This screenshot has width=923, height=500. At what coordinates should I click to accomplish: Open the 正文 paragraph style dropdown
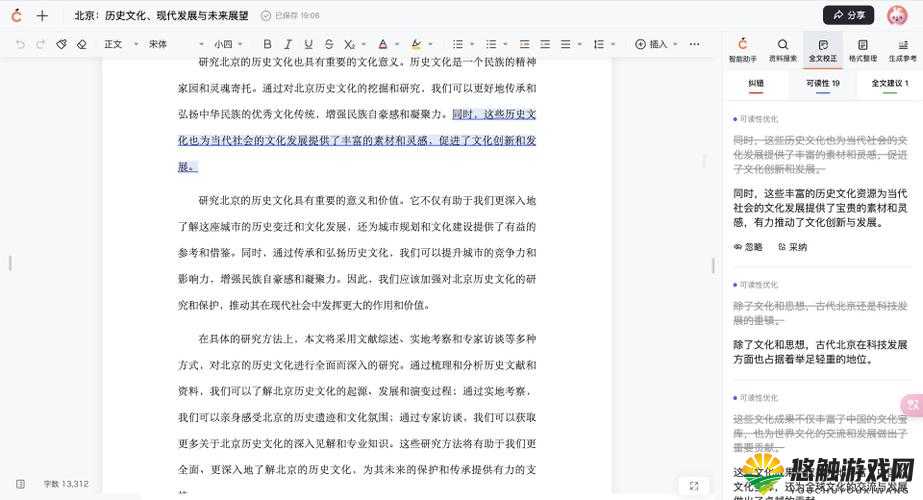121,44
